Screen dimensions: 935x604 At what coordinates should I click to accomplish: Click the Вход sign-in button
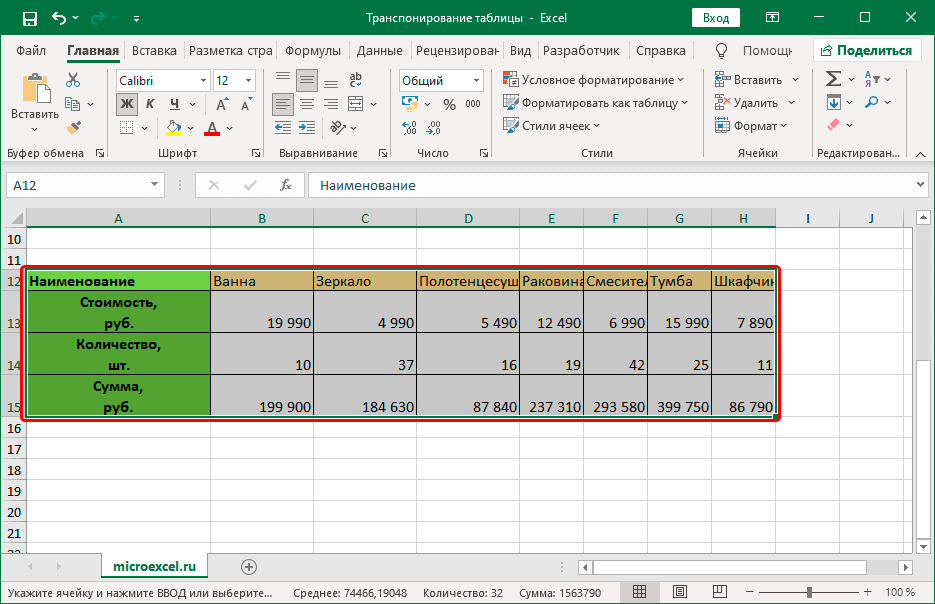click(x=716, y=18)
